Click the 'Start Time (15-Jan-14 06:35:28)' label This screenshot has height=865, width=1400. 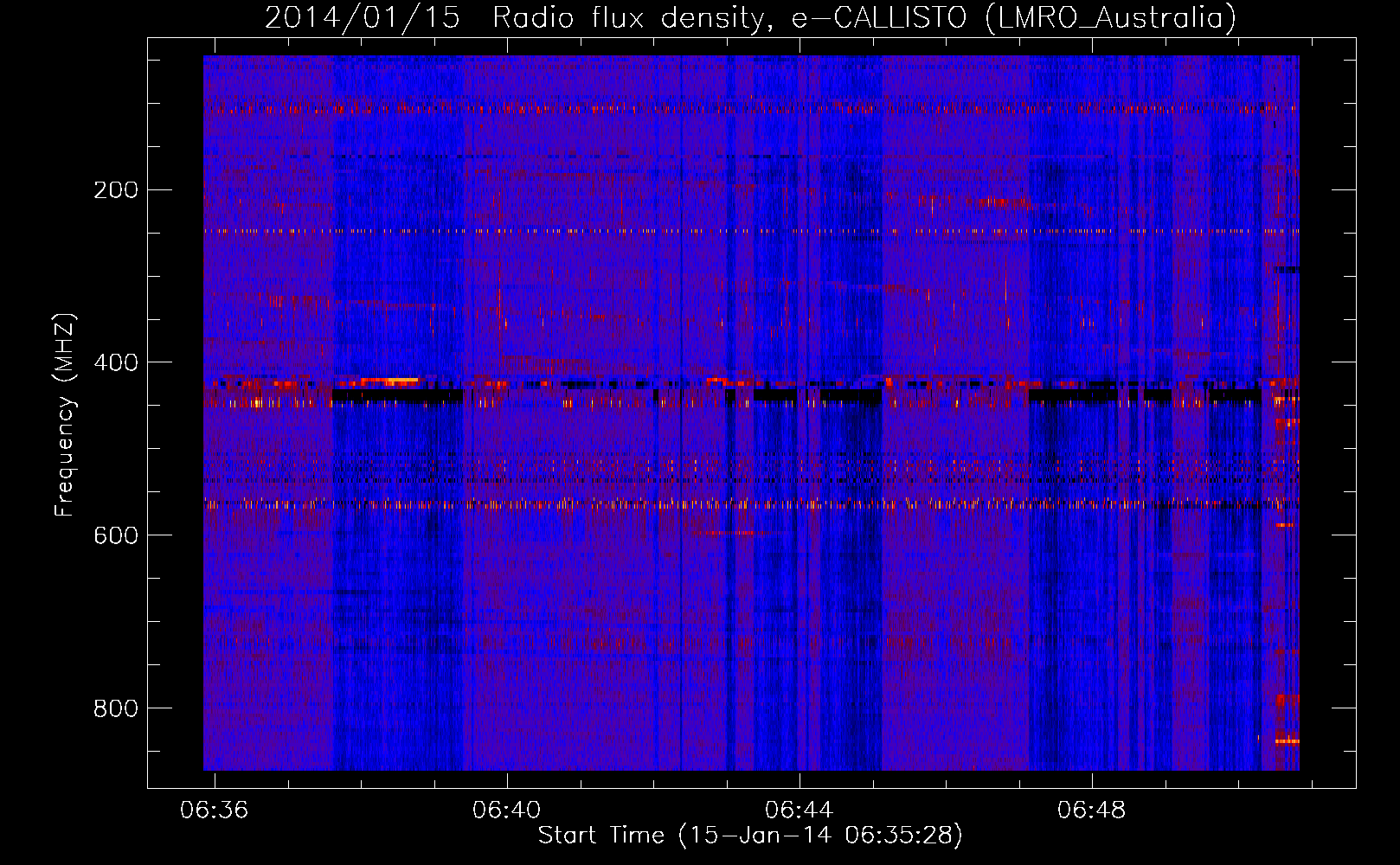click(x=750, y=836)
